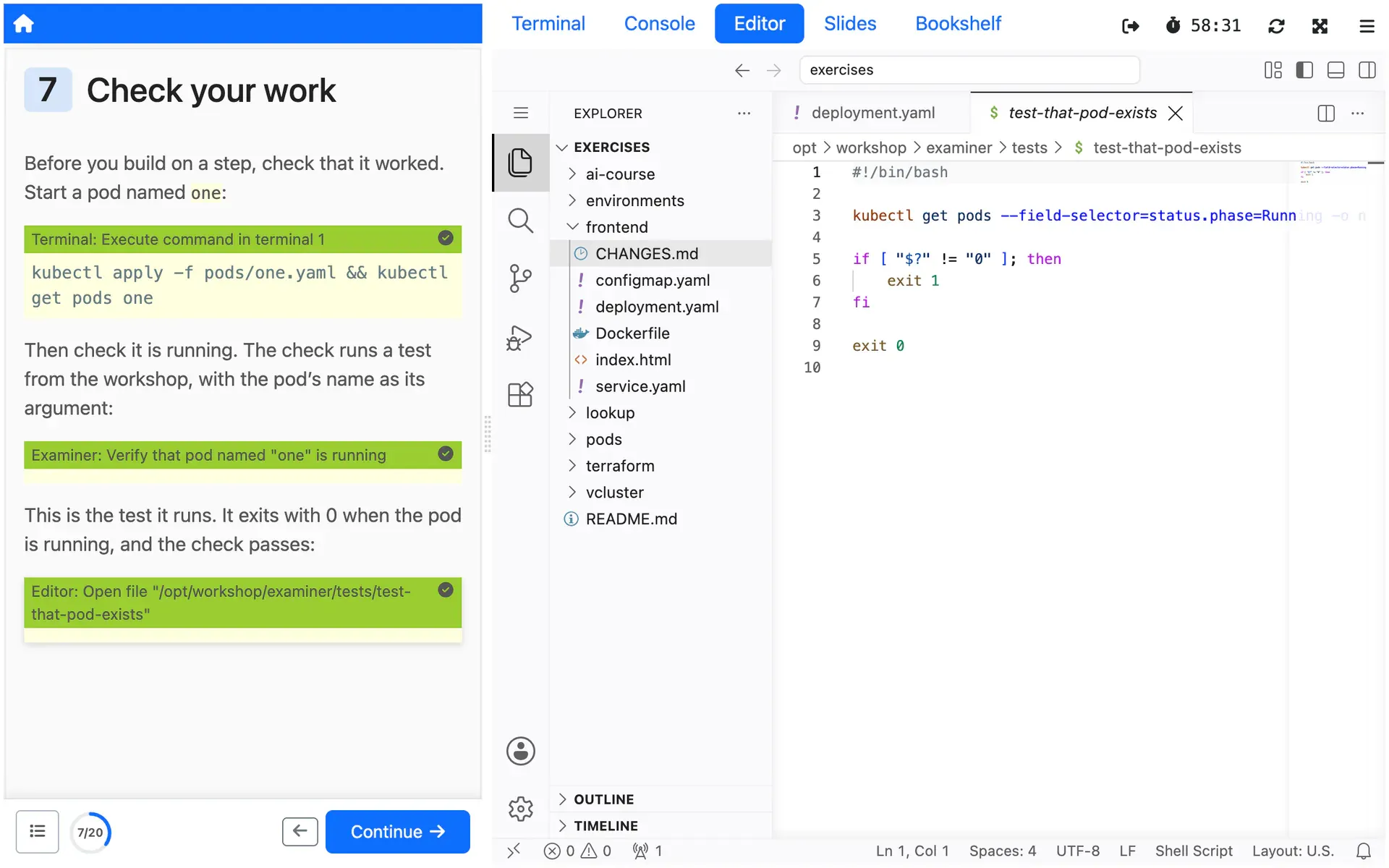Open the Run and Debug view
The height and width of the screenshot is (868, 1389).
click(x=520, y=337)
